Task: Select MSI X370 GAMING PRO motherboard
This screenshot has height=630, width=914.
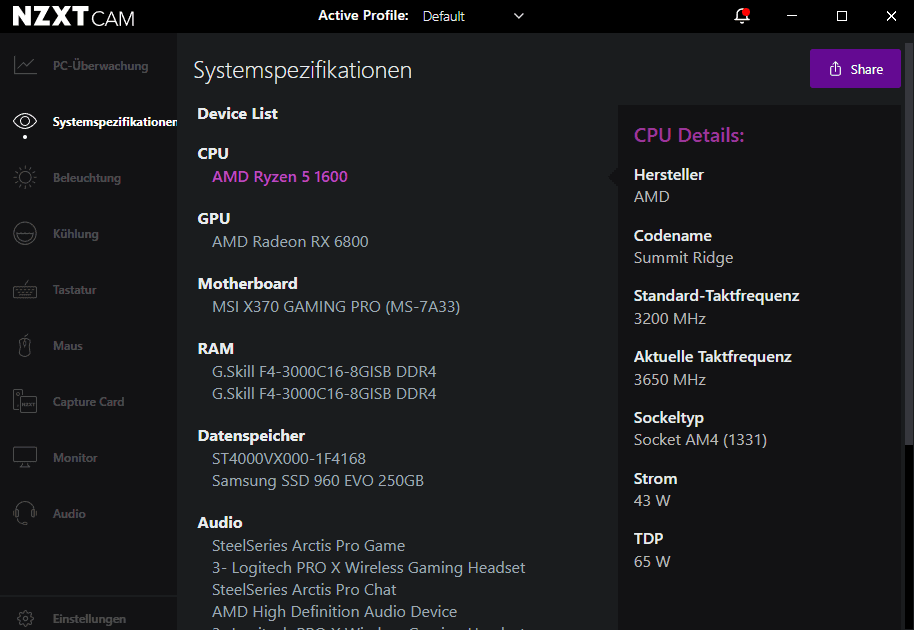Action: coord(336,307)
